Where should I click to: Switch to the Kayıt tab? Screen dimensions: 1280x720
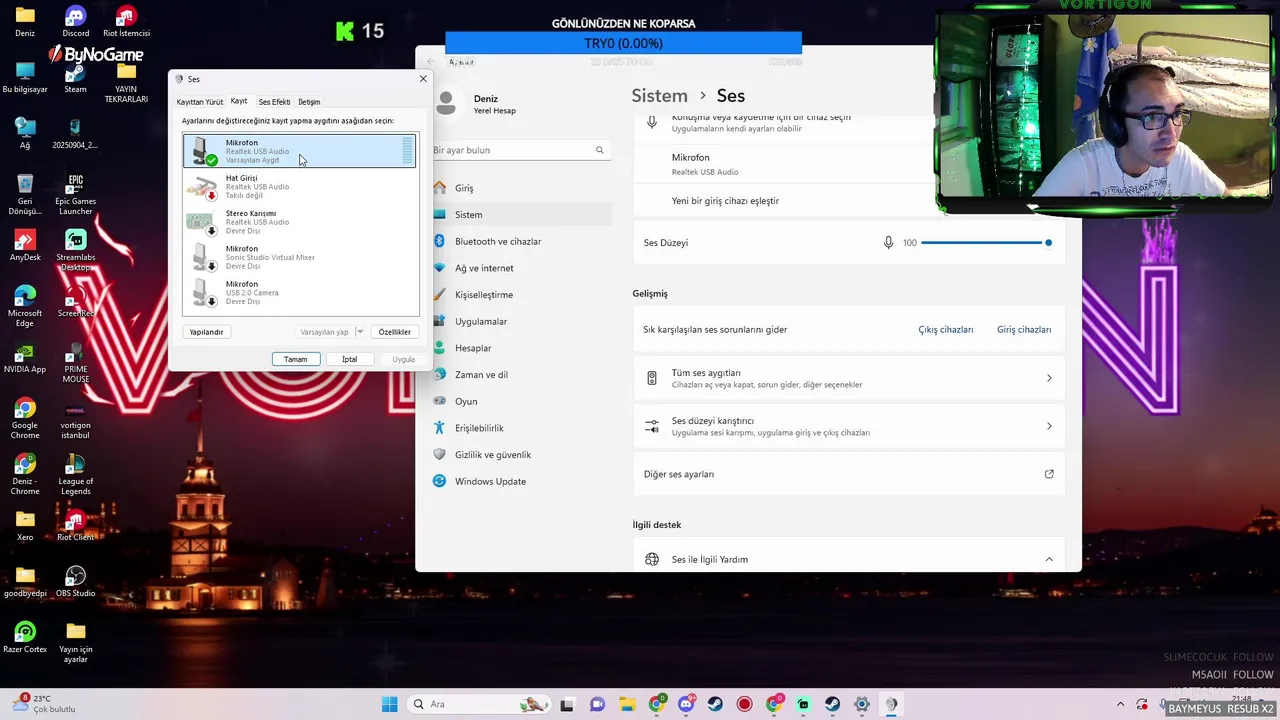click(x=239, y=101)
